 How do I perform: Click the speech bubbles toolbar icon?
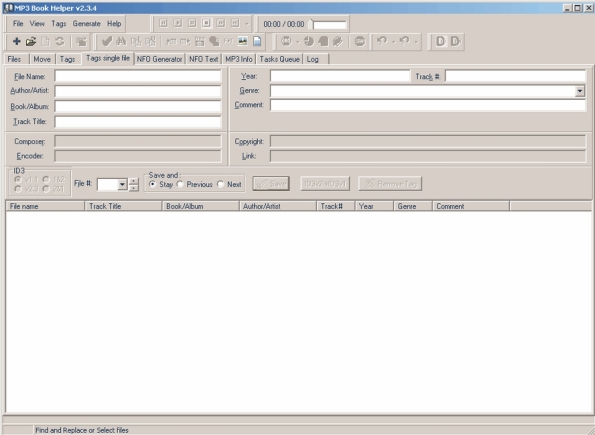click(x=214, y=41)
